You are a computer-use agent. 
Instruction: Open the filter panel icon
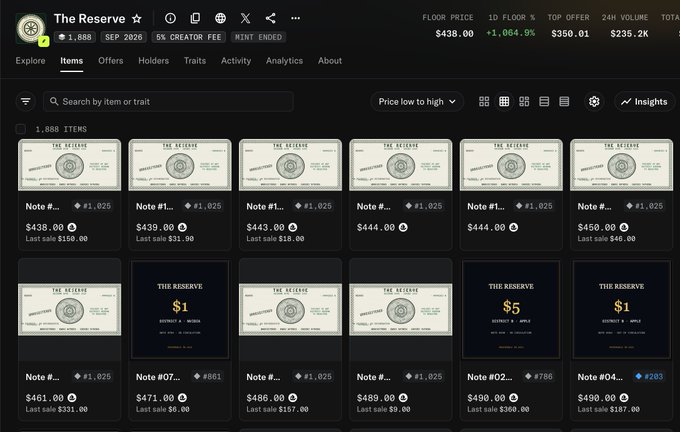coord(26,101)
